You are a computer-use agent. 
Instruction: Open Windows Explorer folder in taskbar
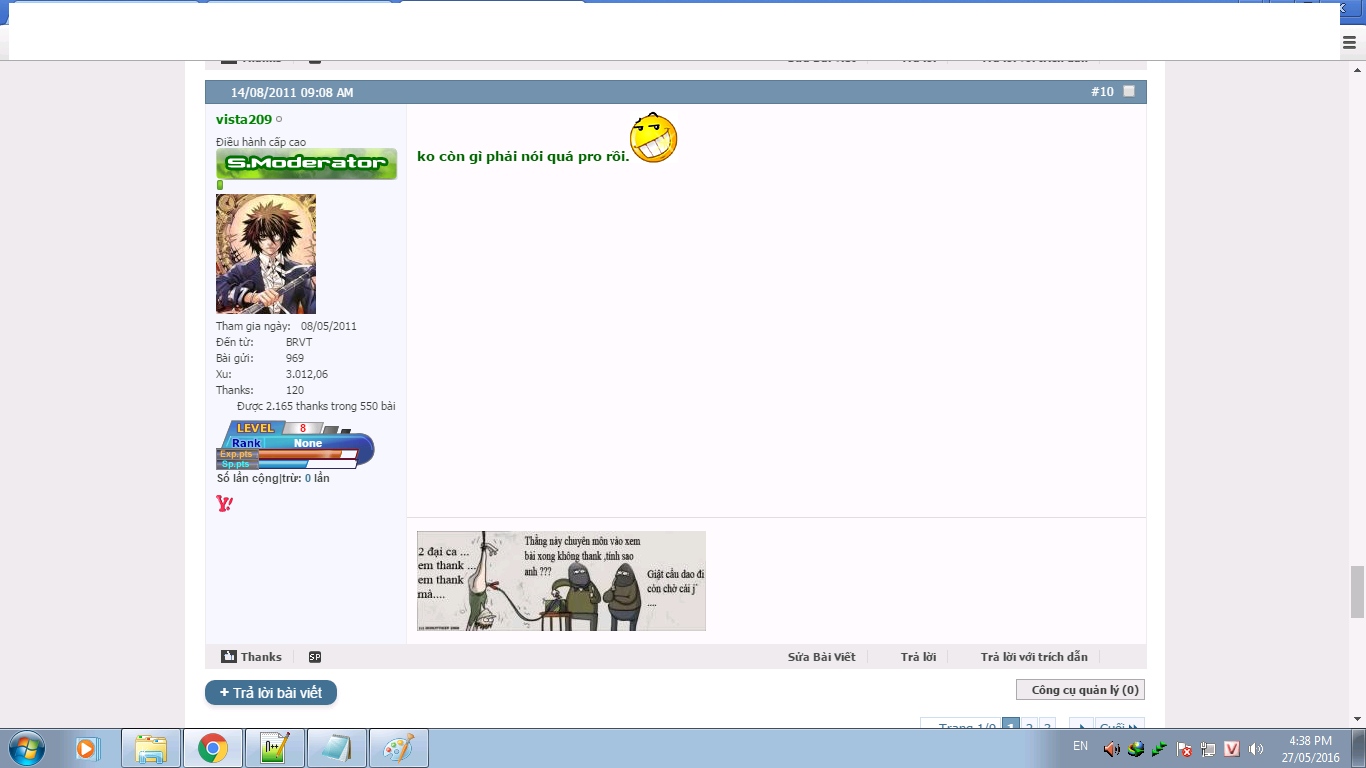[151, 748]
